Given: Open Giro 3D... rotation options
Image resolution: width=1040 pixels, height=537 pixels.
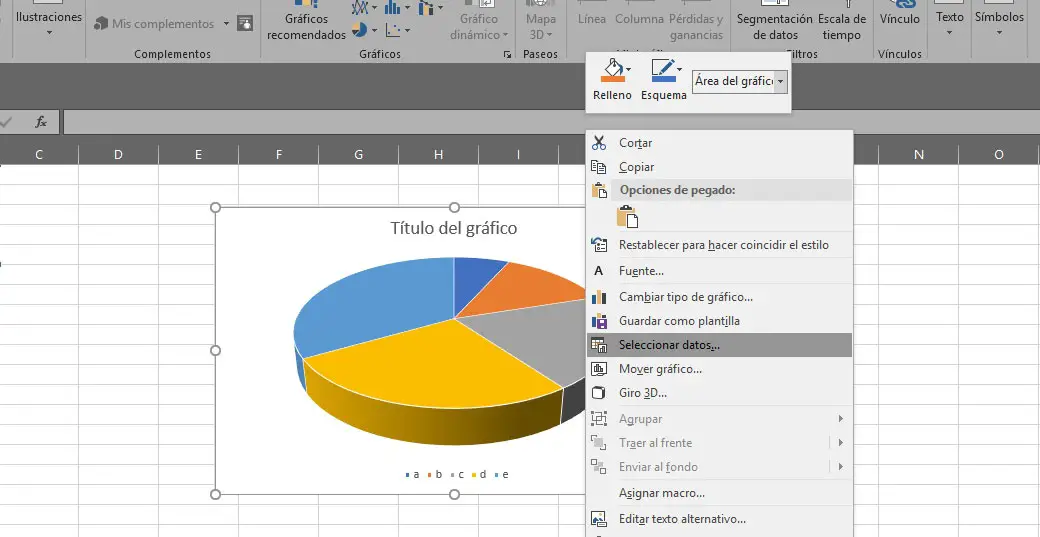Looking at the screenshot, I should click(x=719, y=392).
